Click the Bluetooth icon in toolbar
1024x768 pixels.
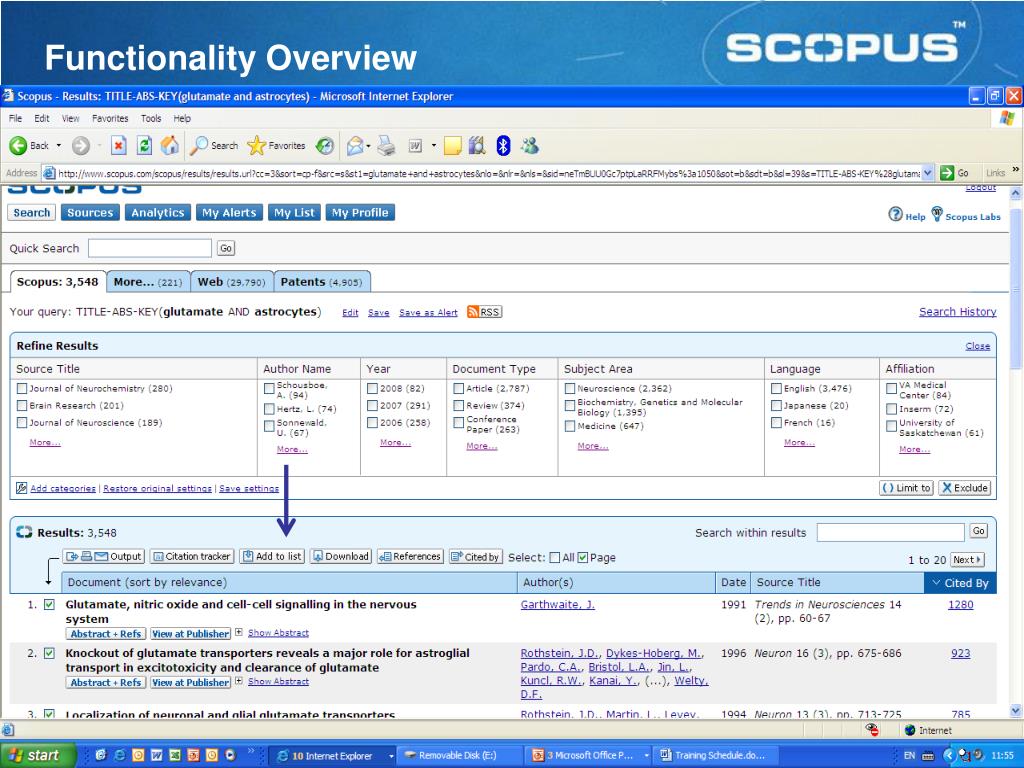[x=503, y=146]
